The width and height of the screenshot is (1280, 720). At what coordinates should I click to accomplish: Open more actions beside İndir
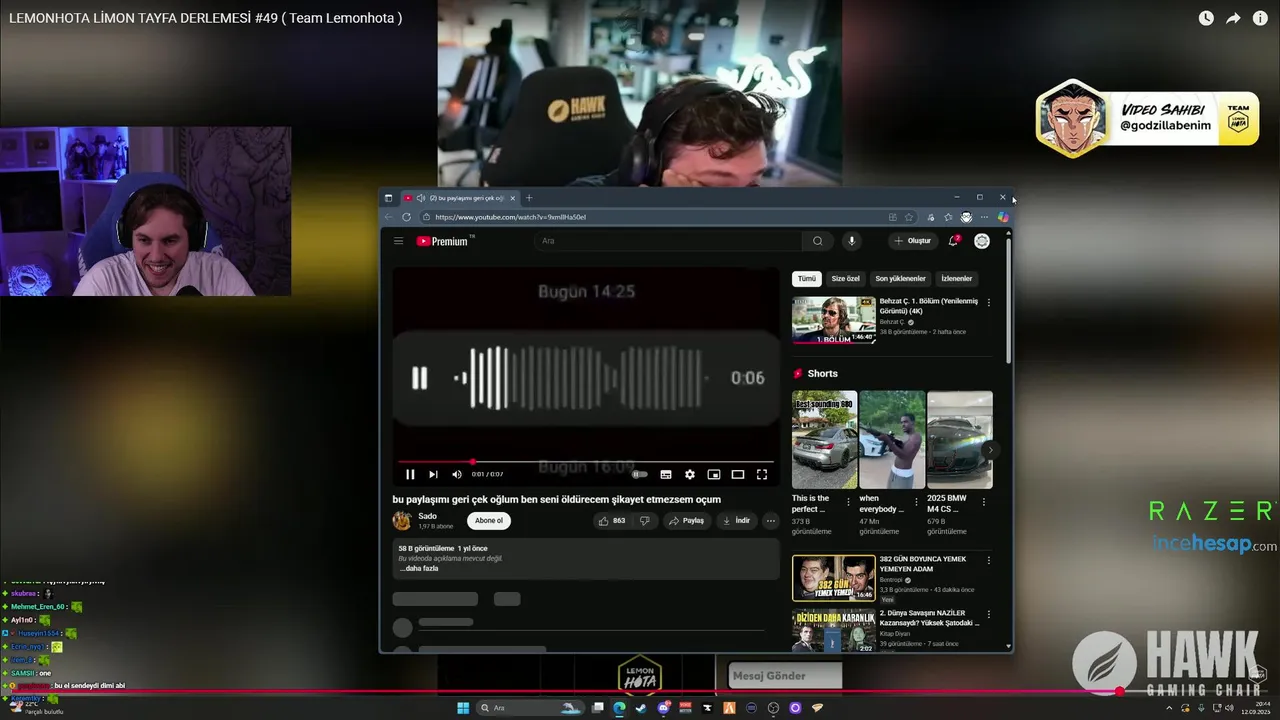point(770,521)
